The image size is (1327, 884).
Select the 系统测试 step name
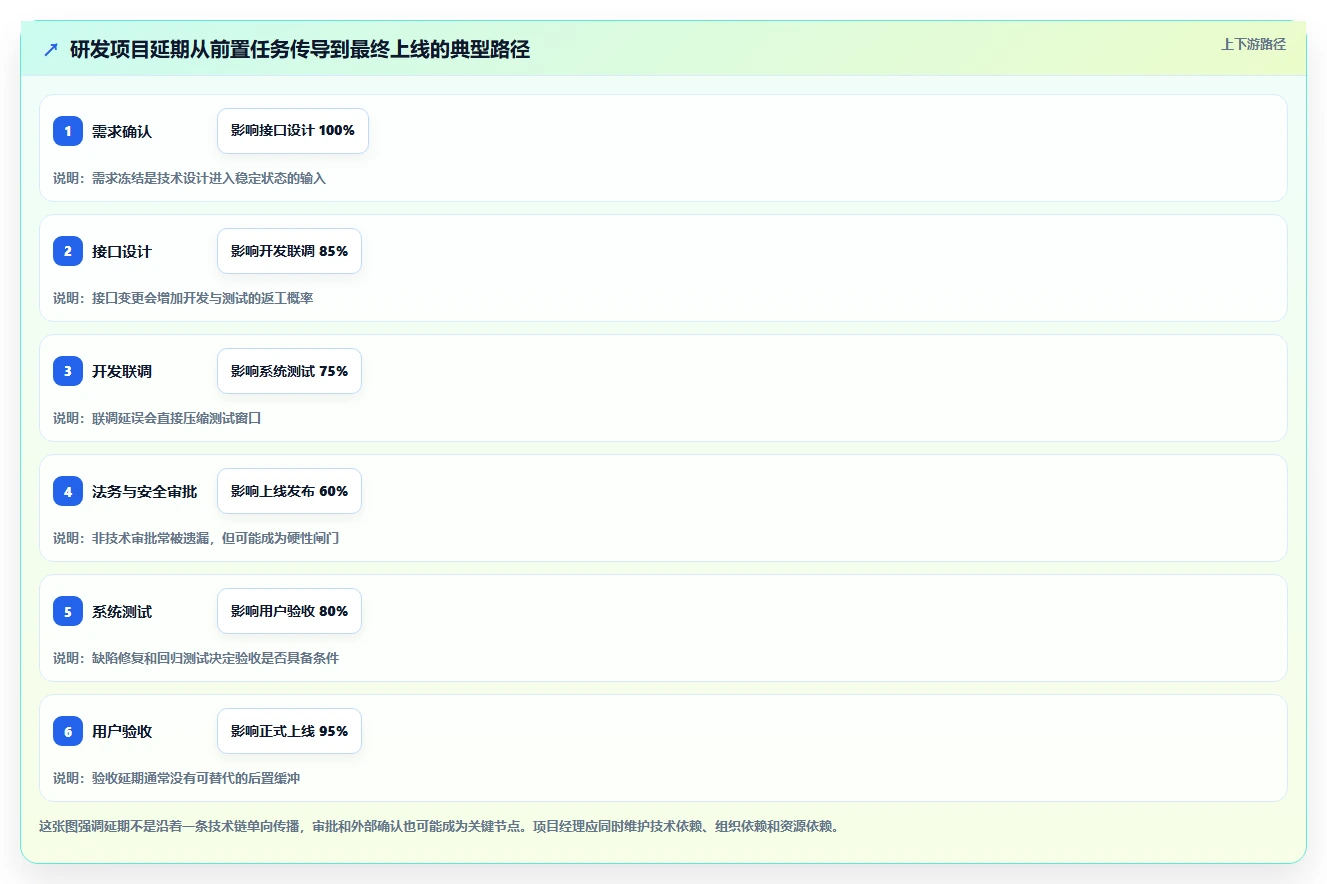tap(122, 611)
